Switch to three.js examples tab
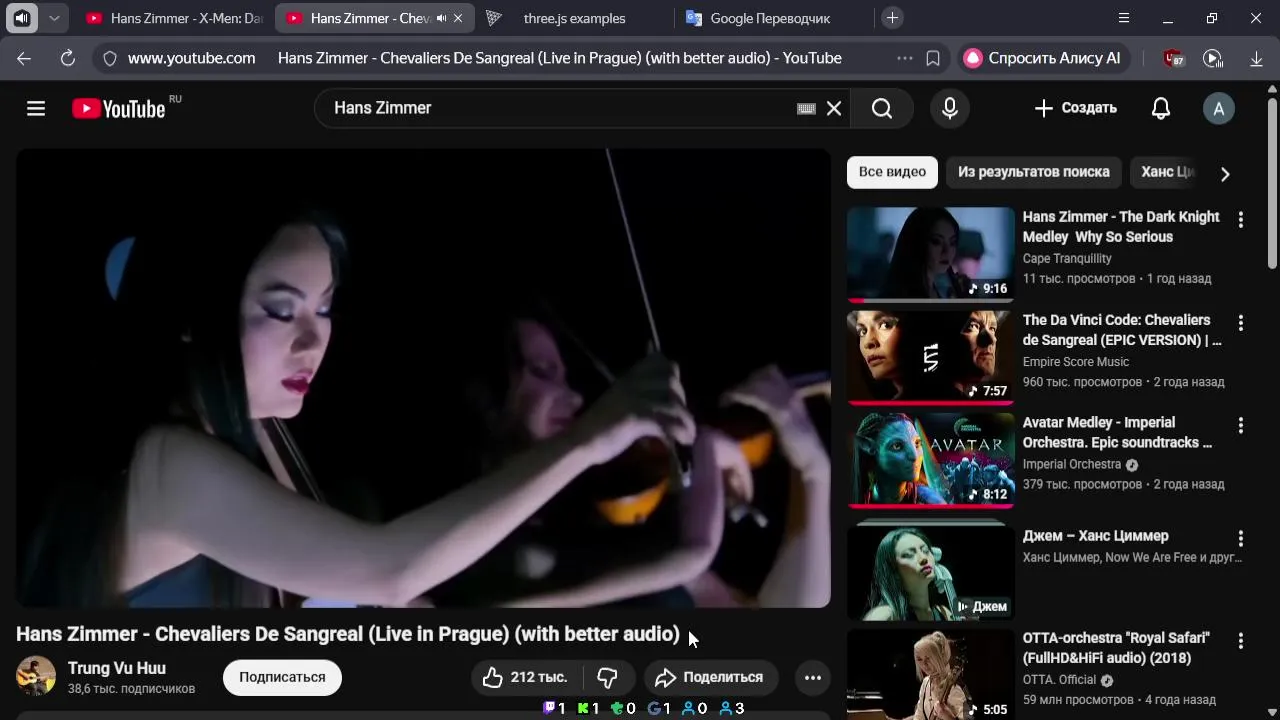This screenshot has height=720, width=1280. tap(573, 18)
